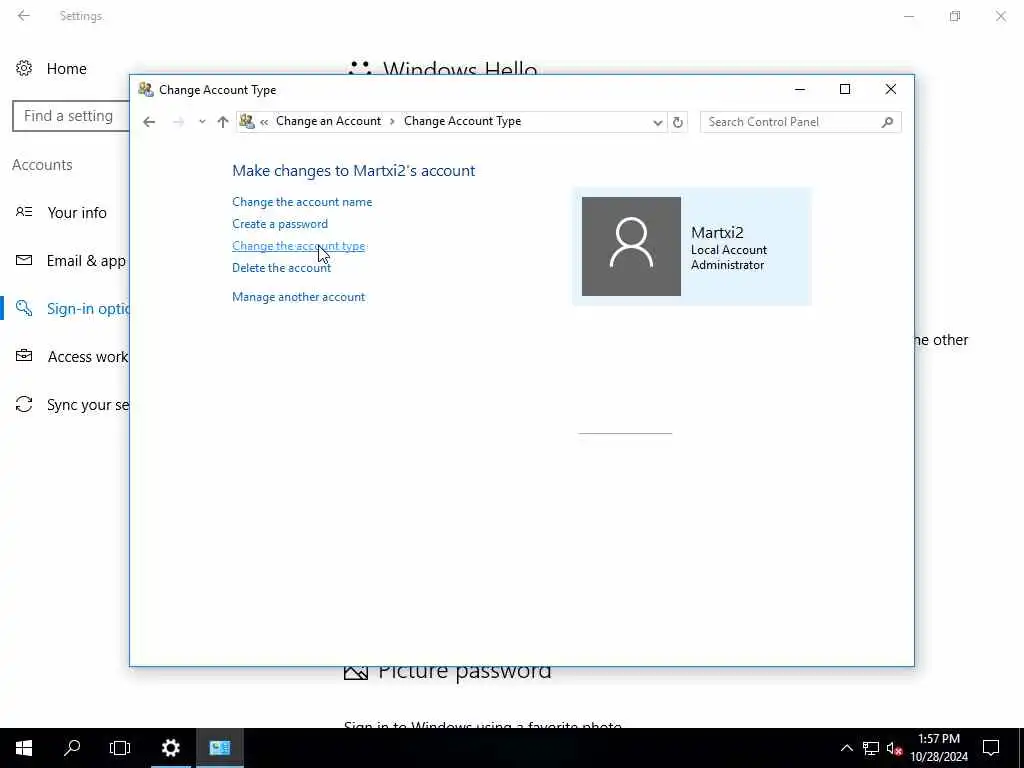Switch to Control Panel on taskbar
This screenshot has height=768, width=1024.
pyautogui.click(x=220, y=748)
